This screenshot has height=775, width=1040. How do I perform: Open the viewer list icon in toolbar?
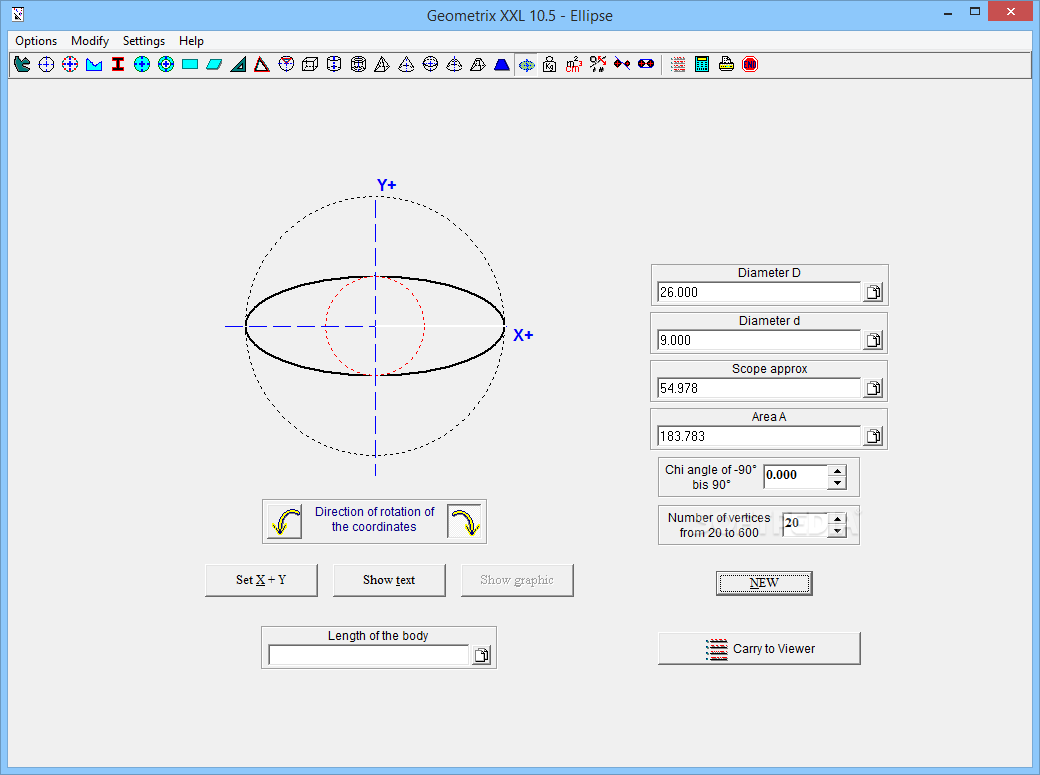[678, 64]
